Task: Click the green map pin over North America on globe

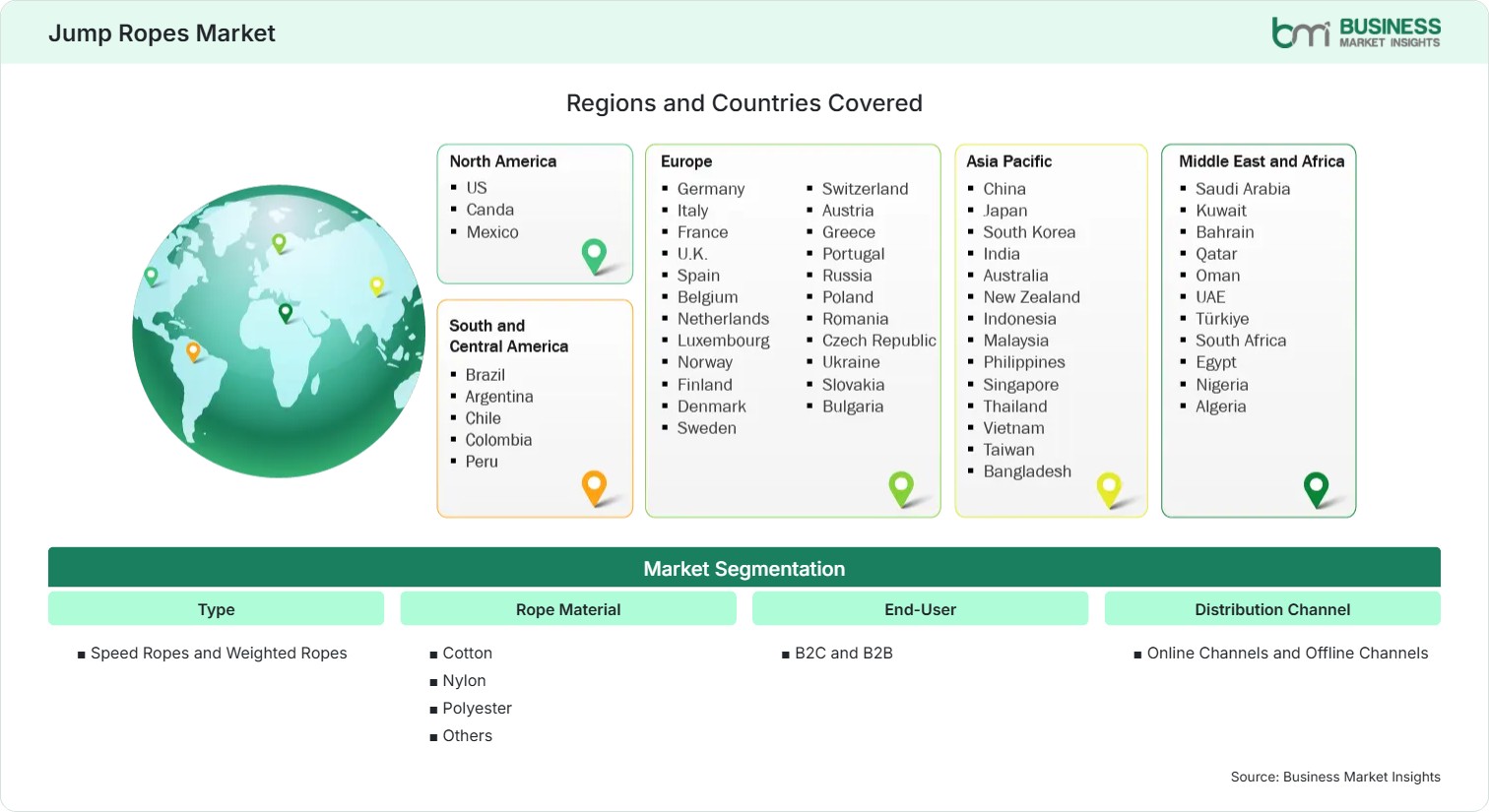Action: point(151,277)
